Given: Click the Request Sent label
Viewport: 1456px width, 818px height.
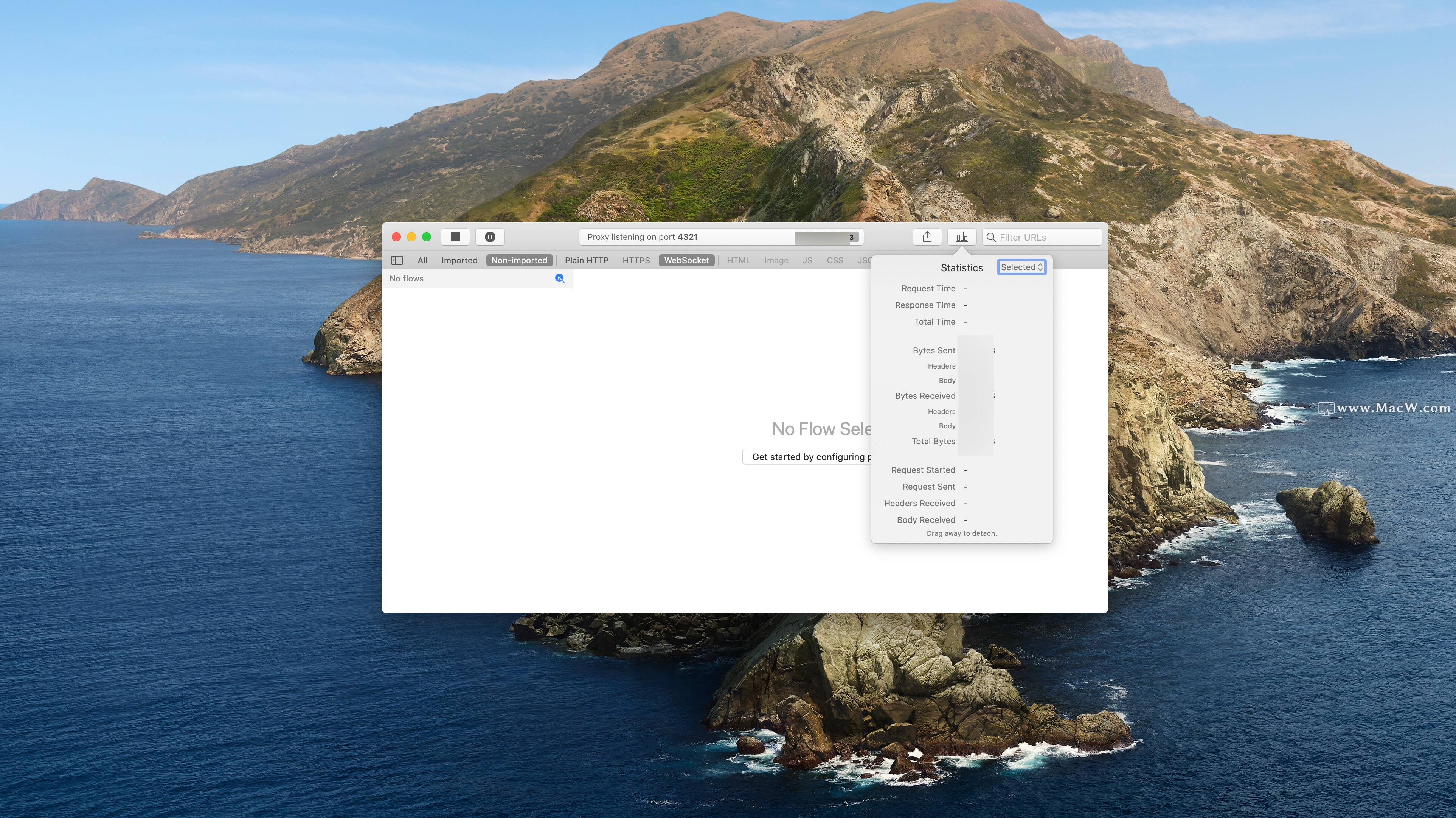Looking at the screenshot, I should coord(929,487).
